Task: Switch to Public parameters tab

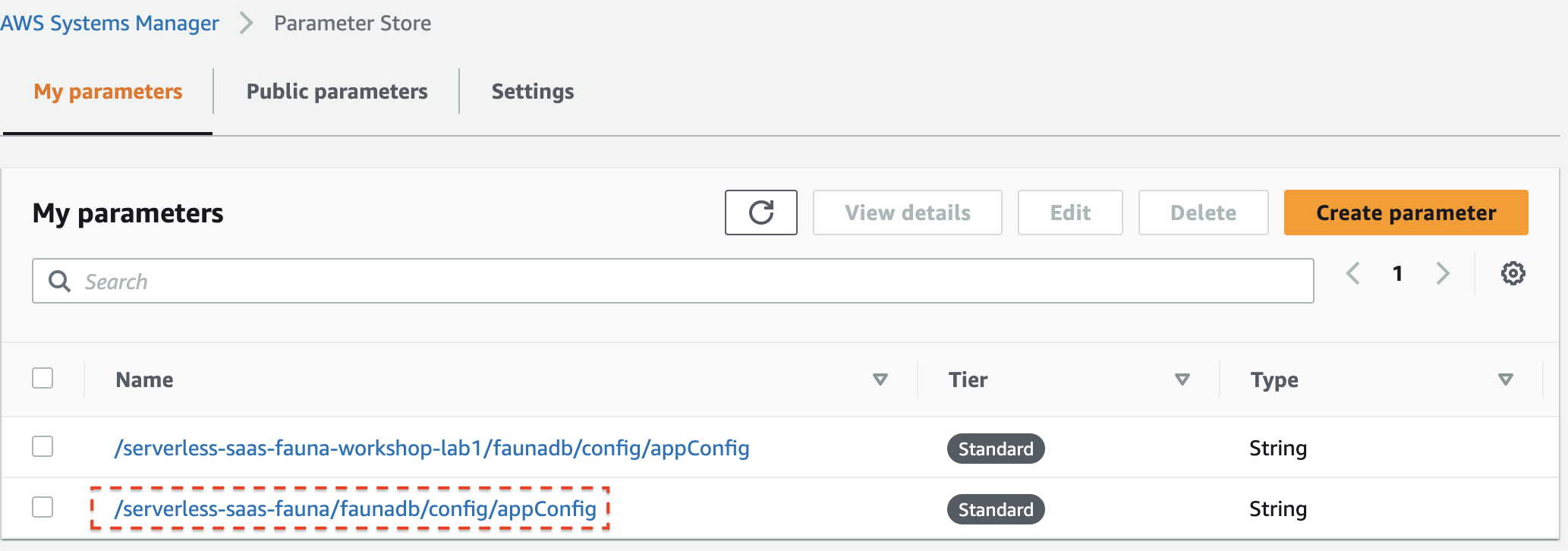Action: (337, 91)
